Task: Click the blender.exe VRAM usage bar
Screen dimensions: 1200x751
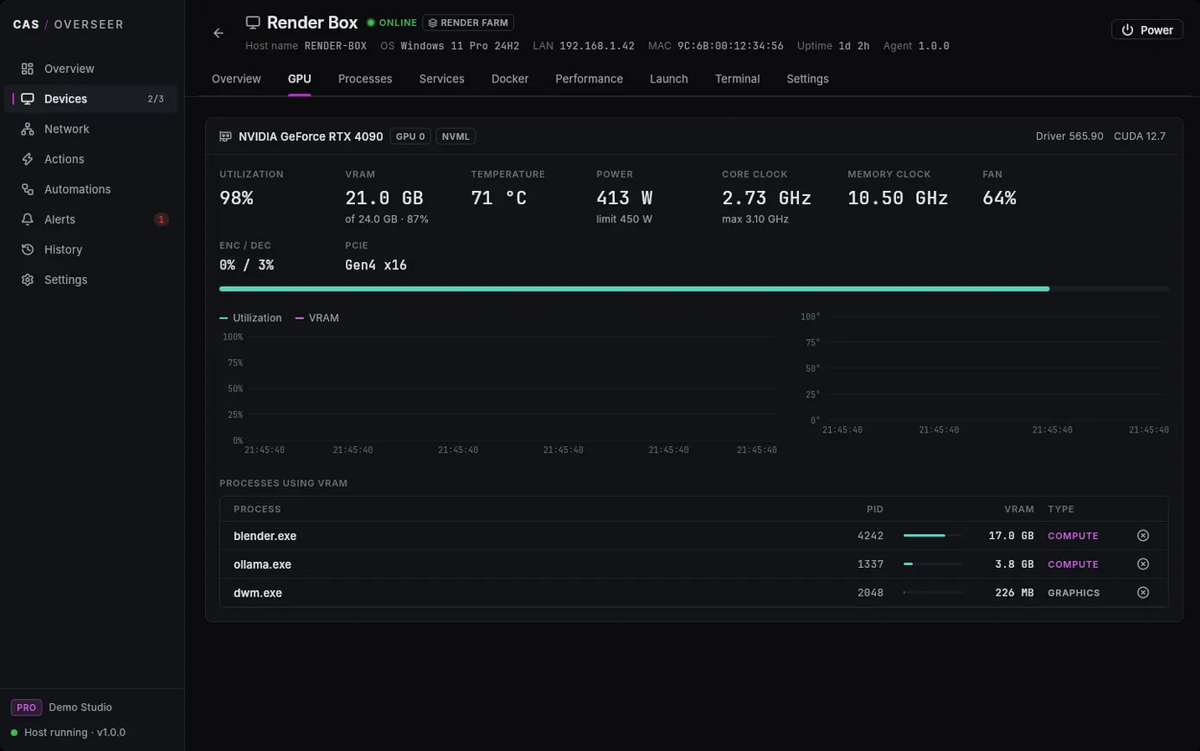Action: (933, 536)
